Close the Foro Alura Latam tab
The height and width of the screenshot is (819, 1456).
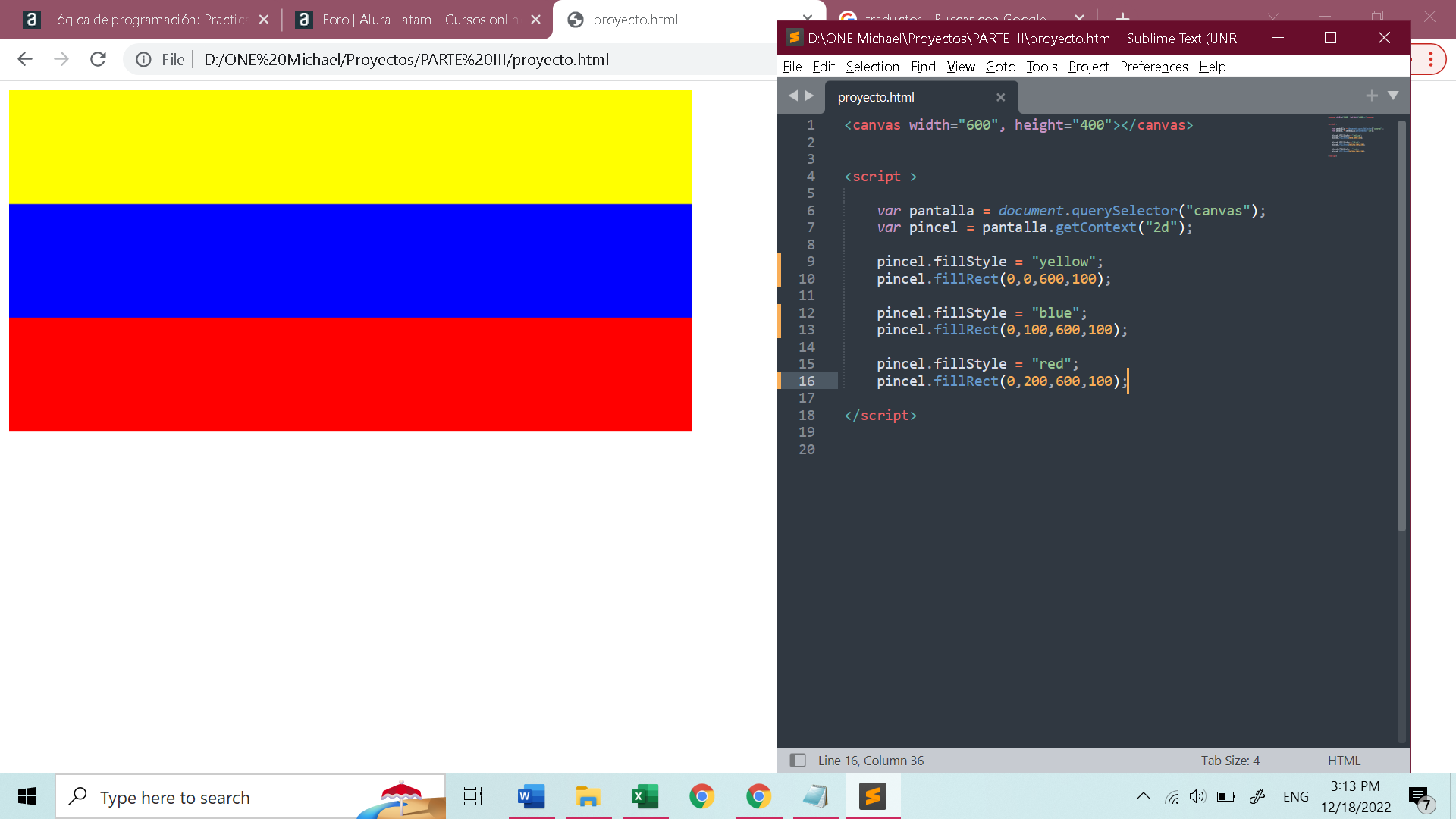tap(536, 20)
